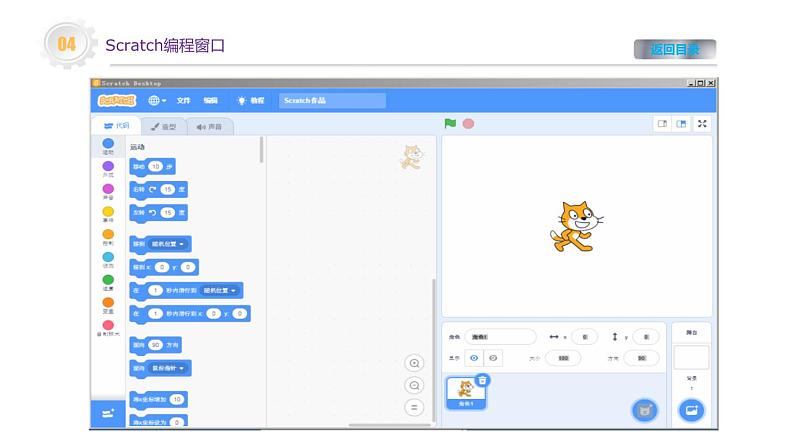Click the choose a sprite cat button
Viewport: 794px width, 447px height.
click(645, 410)
